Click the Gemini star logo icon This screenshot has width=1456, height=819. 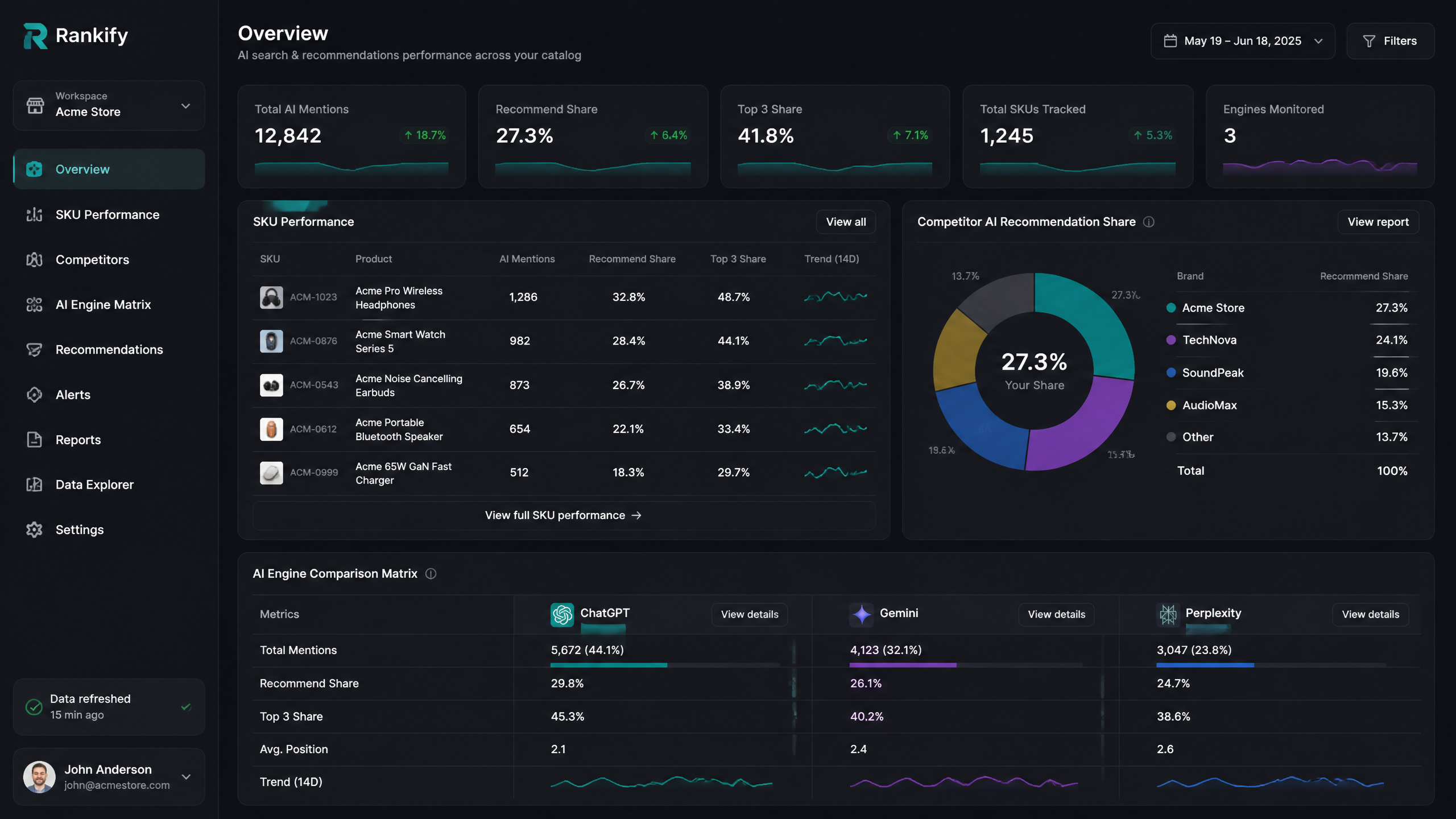pyautogui.click(x=862, y=614)
